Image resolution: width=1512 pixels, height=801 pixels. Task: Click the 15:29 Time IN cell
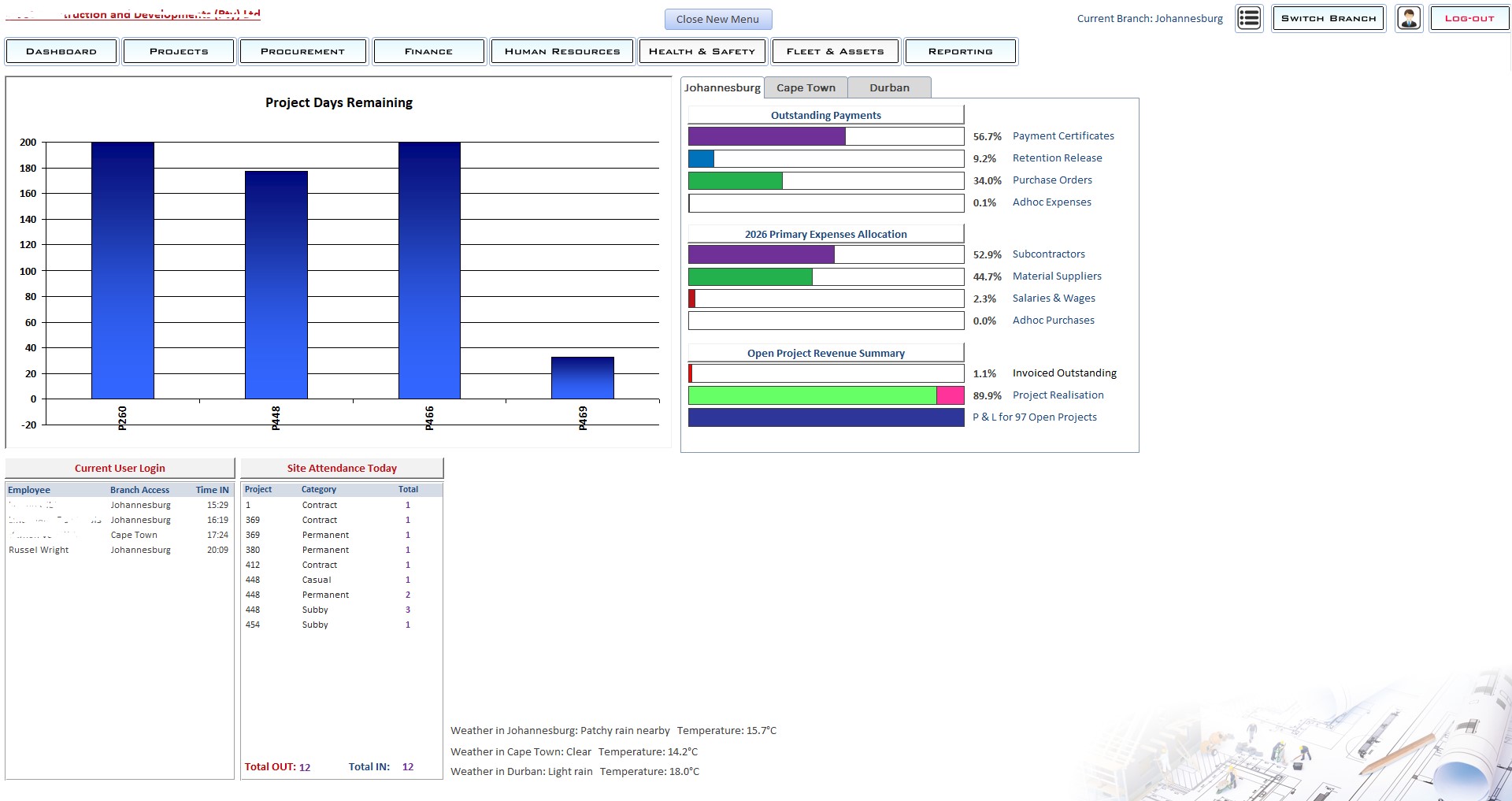pos(217,505)
